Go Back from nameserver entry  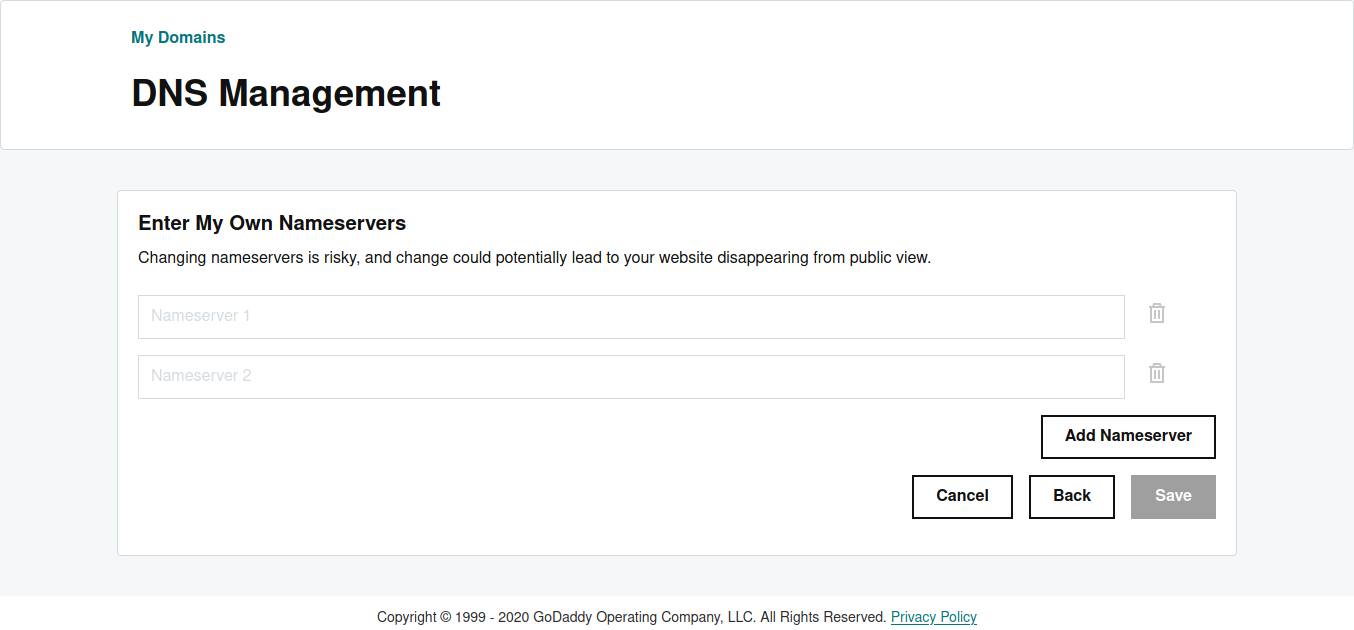click(1072, 497)
